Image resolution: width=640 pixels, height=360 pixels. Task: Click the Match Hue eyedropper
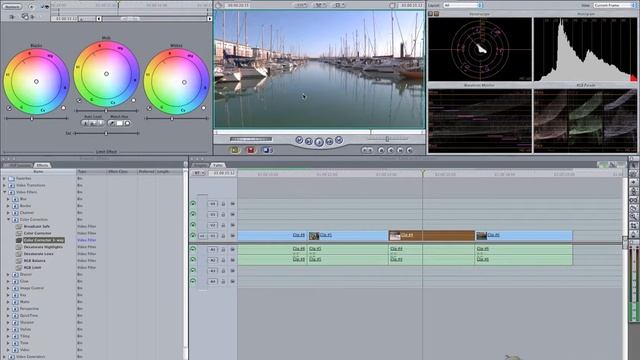(x=112, y=123)
